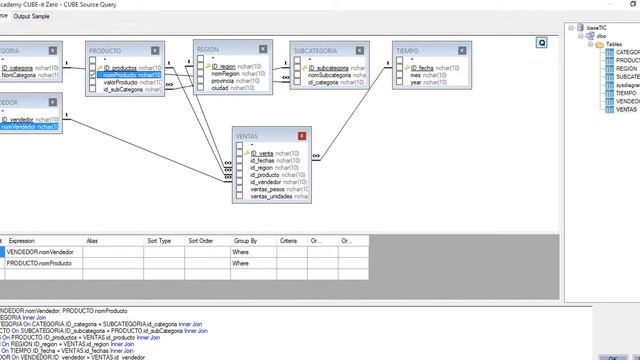
Task: Check nomSubcategoria in the SUBCATEGORIA table
Action: click(x=297, y=75)
